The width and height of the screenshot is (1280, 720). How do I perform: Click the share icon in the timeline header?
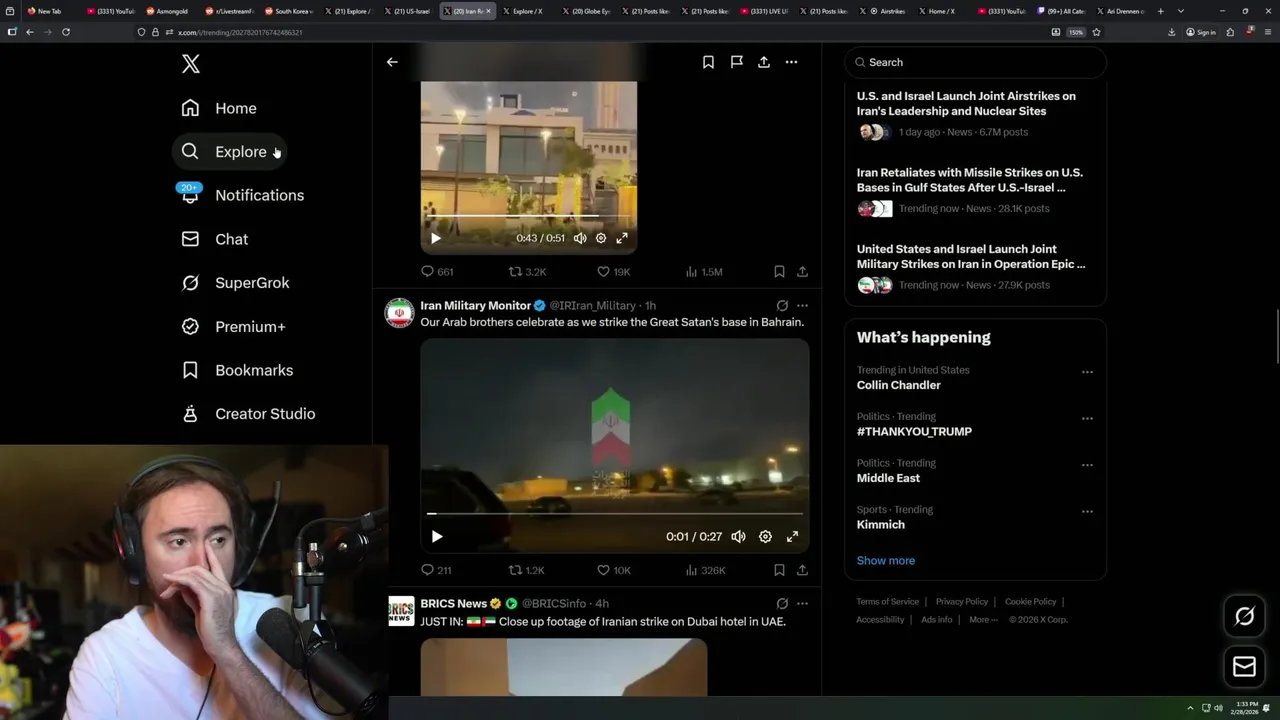click(x=764, y=62)
